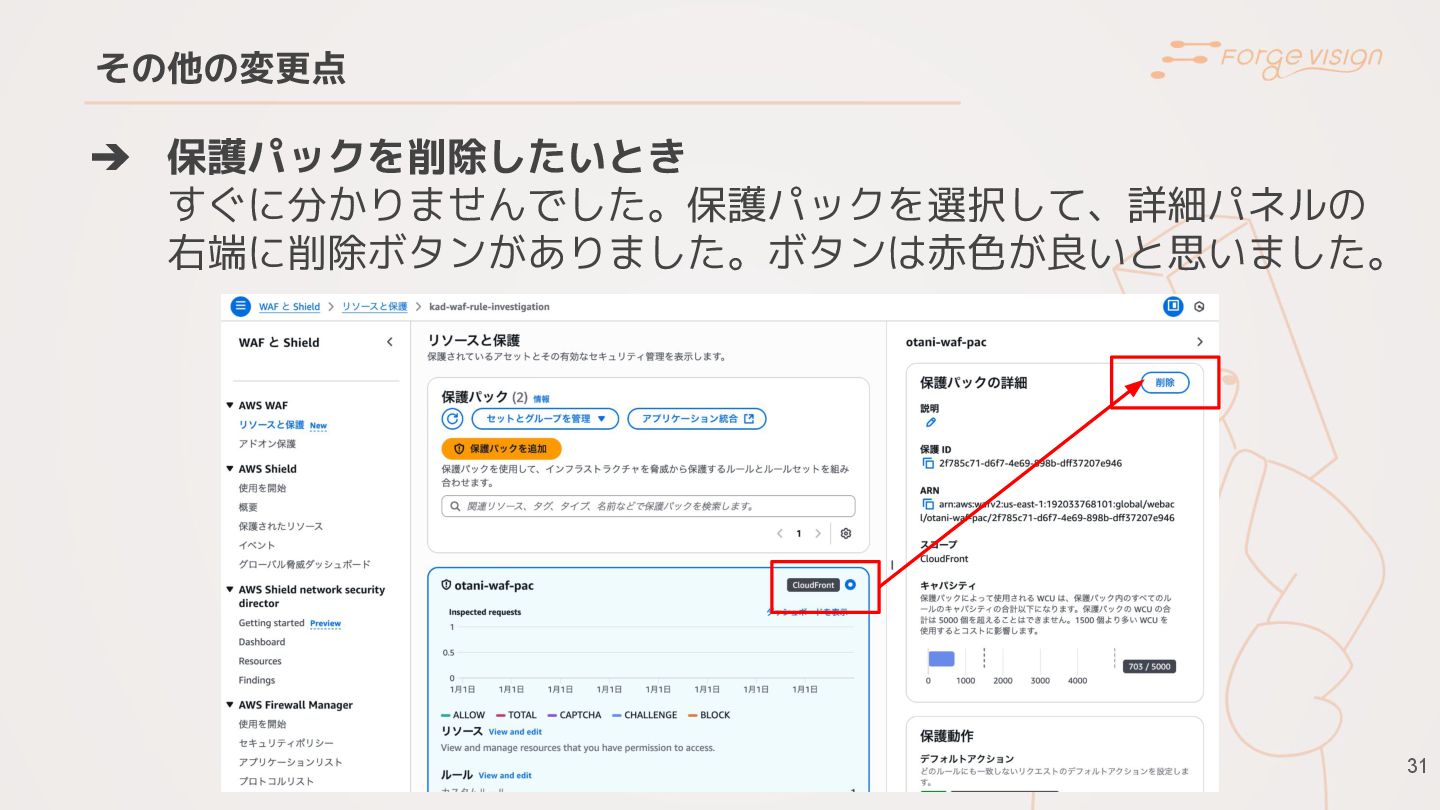Collapse the otani-waf-pac detail panel chevron
This screenshot has width=1440, height=810.
(1199, 342)
